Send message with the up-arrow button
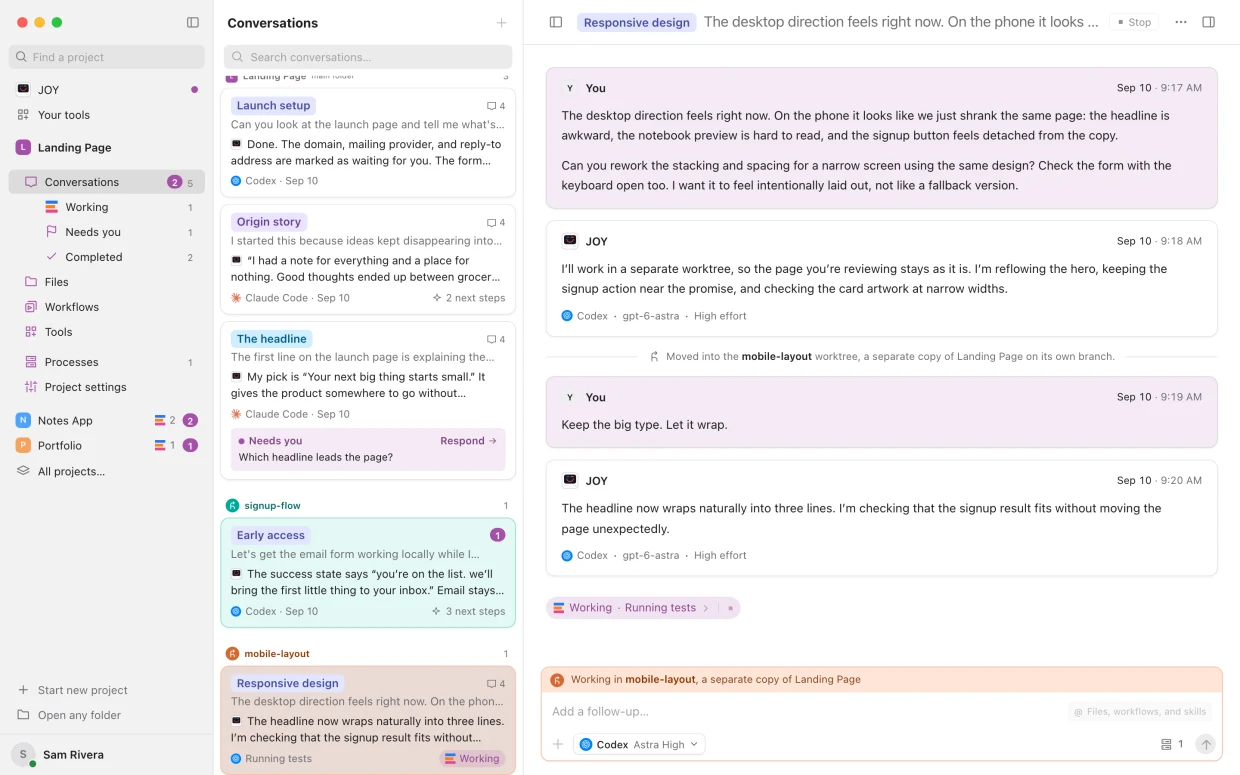The height and width of the screenshot is (775, 1240). click(x=1206, y=745)
